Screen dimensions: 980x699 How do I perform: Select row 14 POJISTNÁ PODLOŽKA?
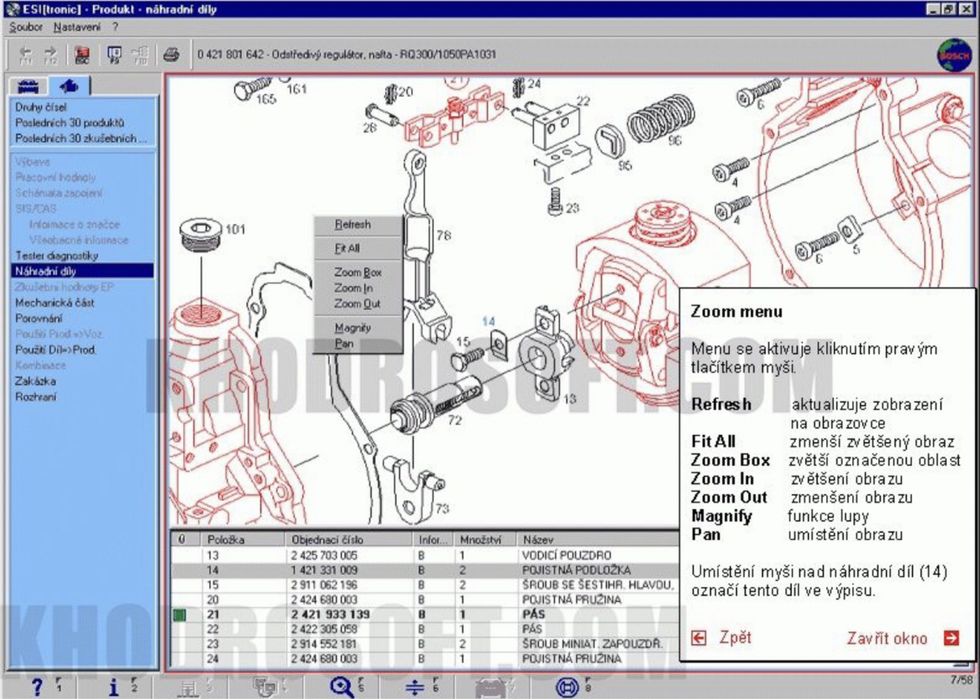[x=425, y=570]
